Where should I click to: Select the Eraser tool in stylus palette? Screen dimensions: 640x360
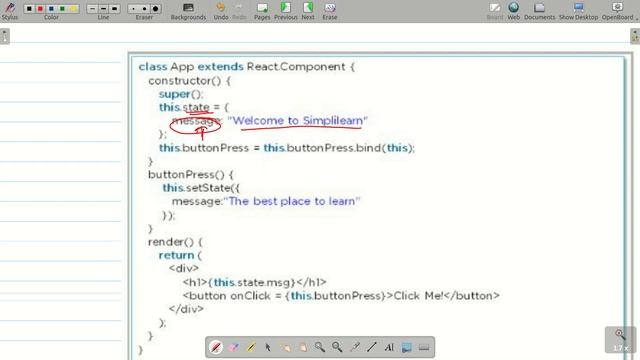(x=233, y=347)
